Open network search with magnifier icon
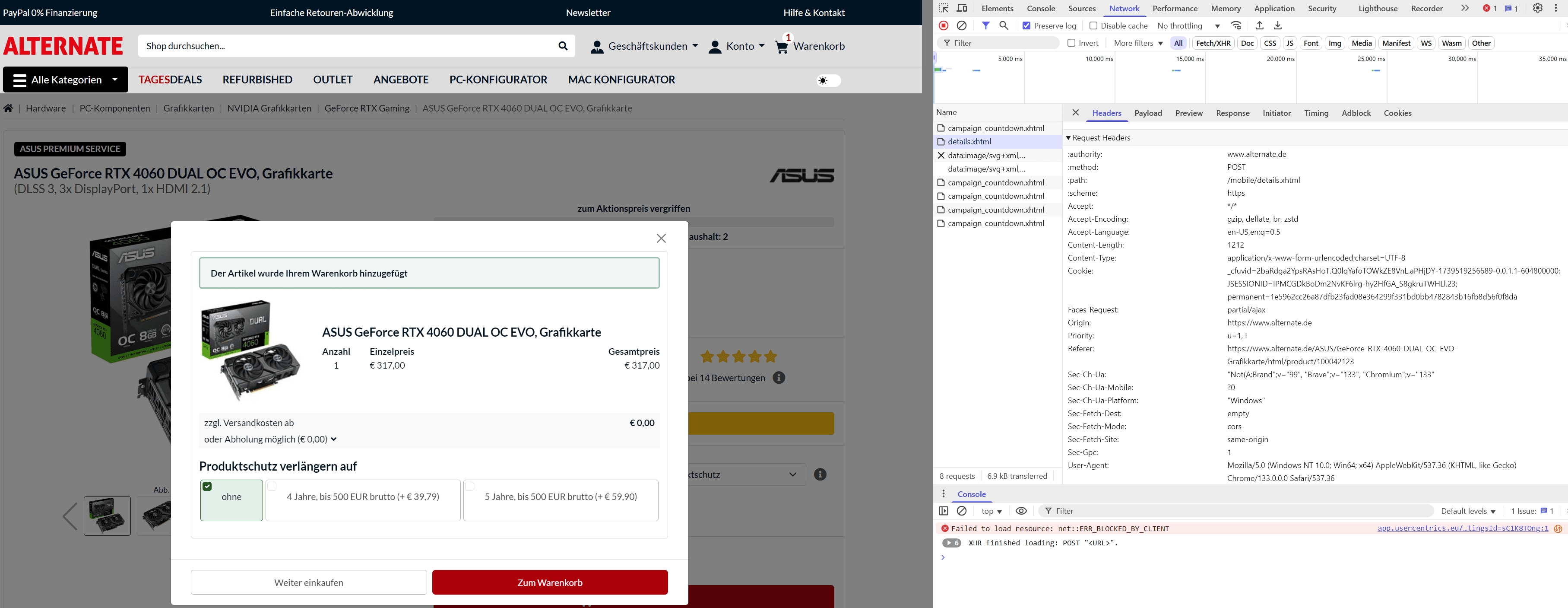1568x608 pixels. click(1004, 25)
